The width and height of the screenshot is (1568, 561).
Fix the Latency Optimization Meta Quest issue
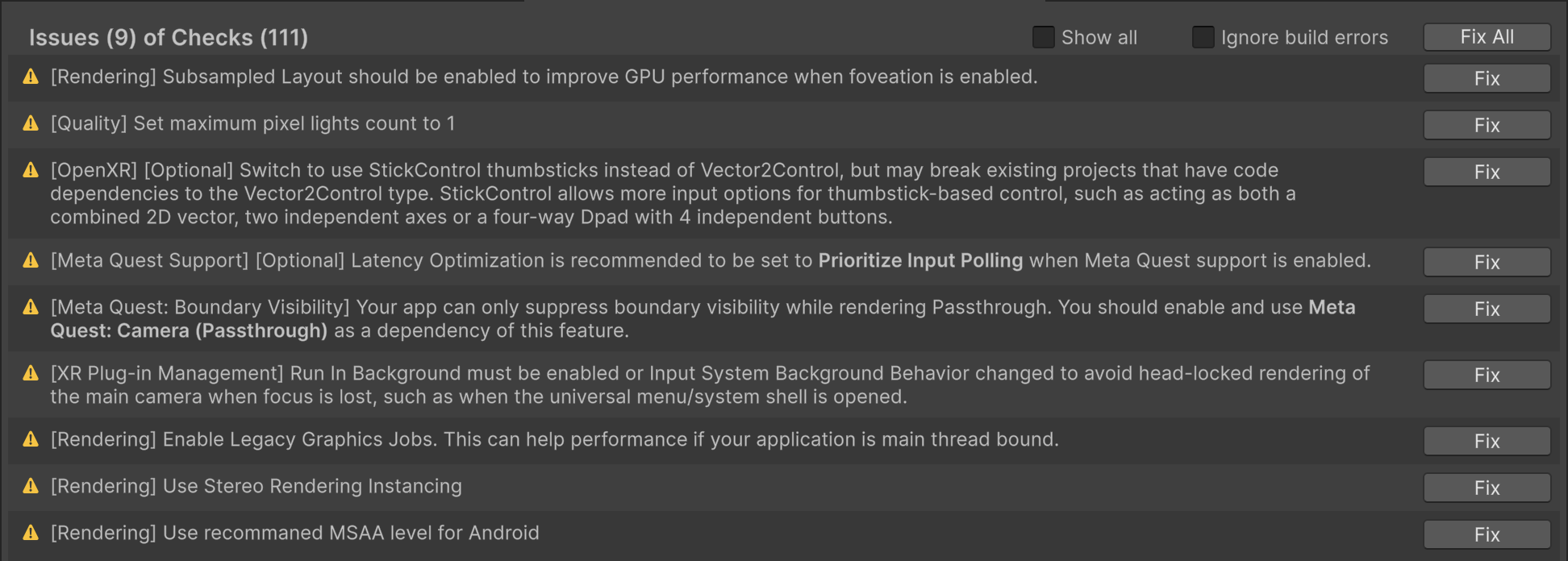coord(1487,262)
